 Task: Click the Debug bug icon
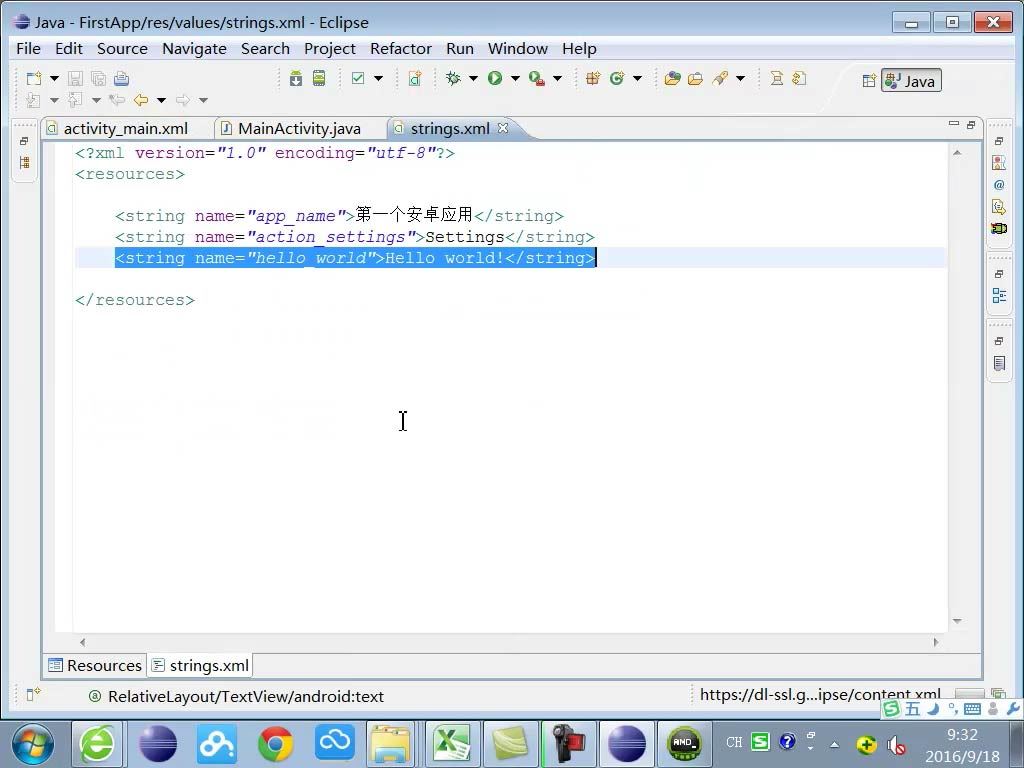tap(453, 79)
